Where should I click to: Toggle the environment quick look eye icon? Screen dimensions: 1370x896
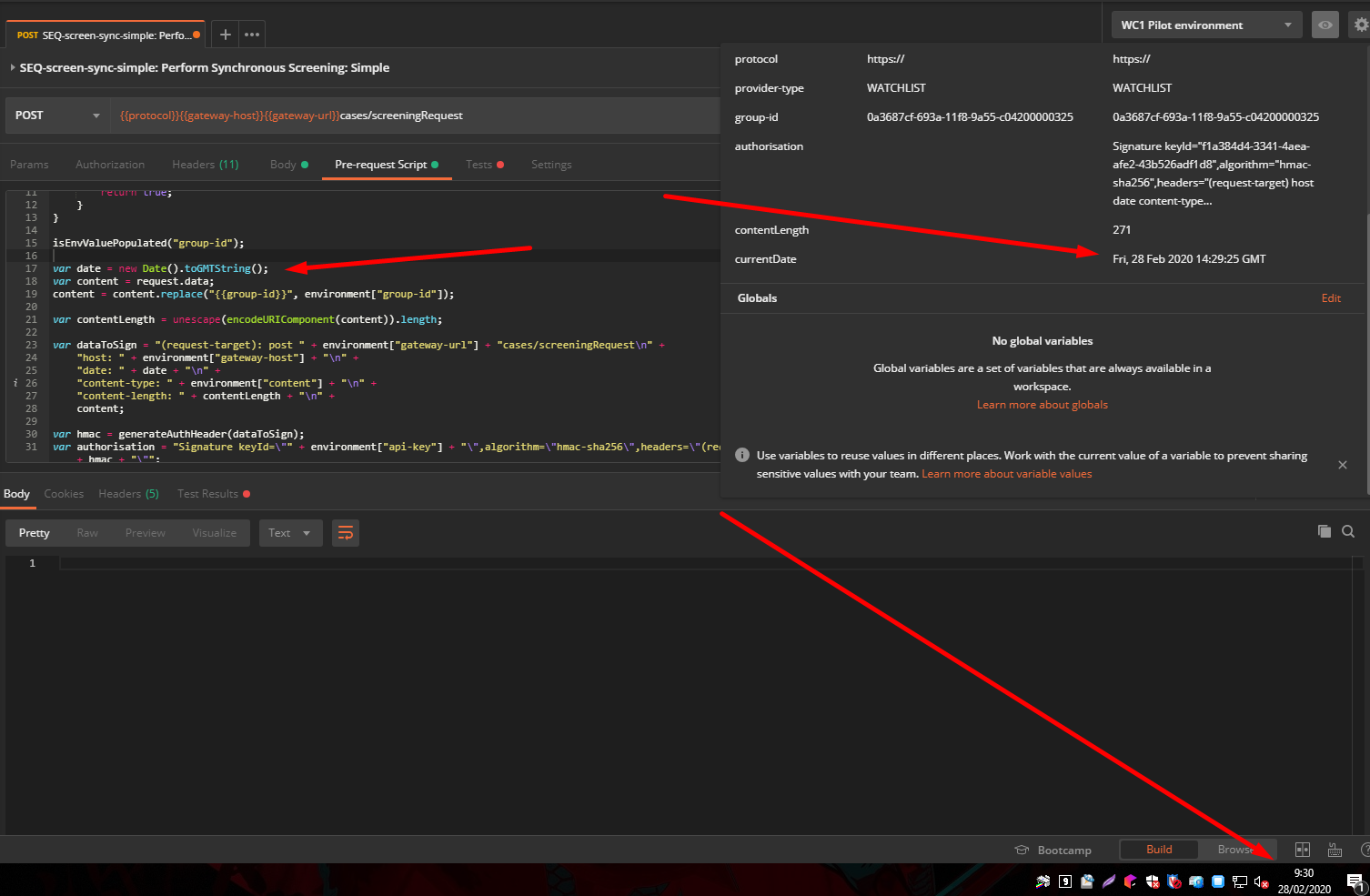click(1325, 25)
